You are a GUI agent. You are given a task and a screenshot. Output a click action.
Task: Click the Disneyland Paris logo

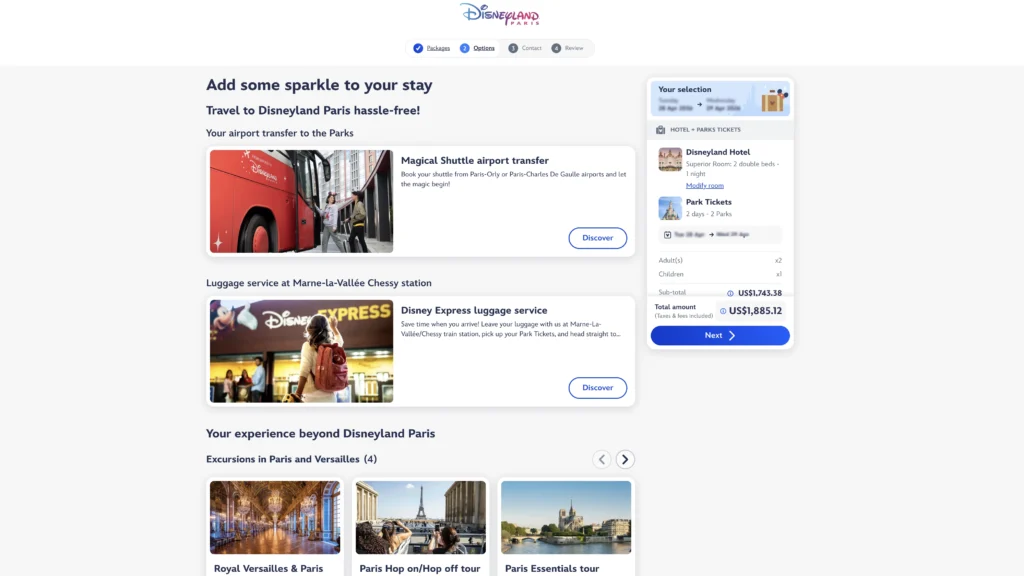click(x=499, y=14)
